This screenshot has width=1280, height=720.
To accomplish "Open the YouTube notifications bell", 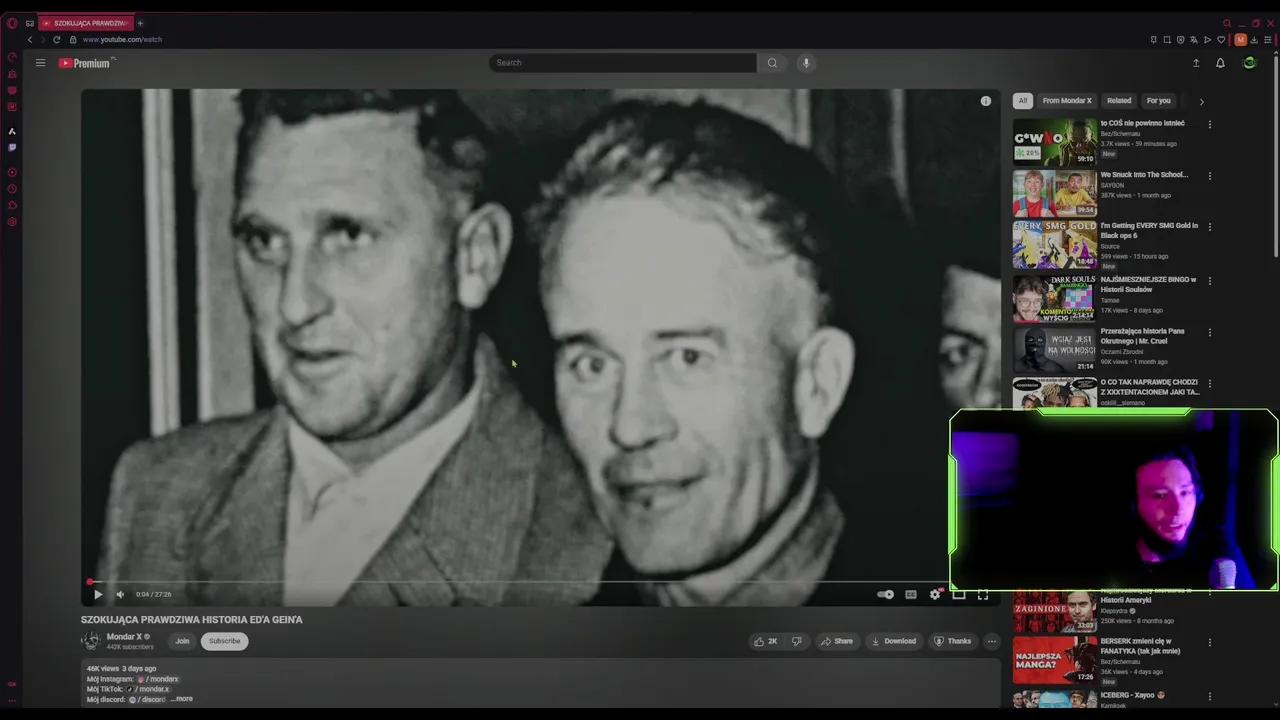I will coord(1220,63).
